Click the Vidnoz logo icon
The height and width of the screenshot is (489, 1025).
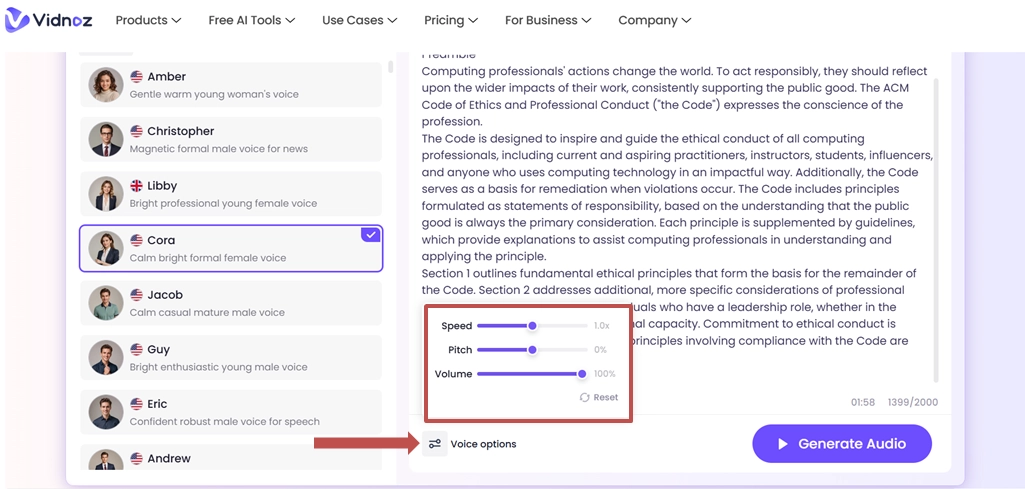[x=17, y=19]
